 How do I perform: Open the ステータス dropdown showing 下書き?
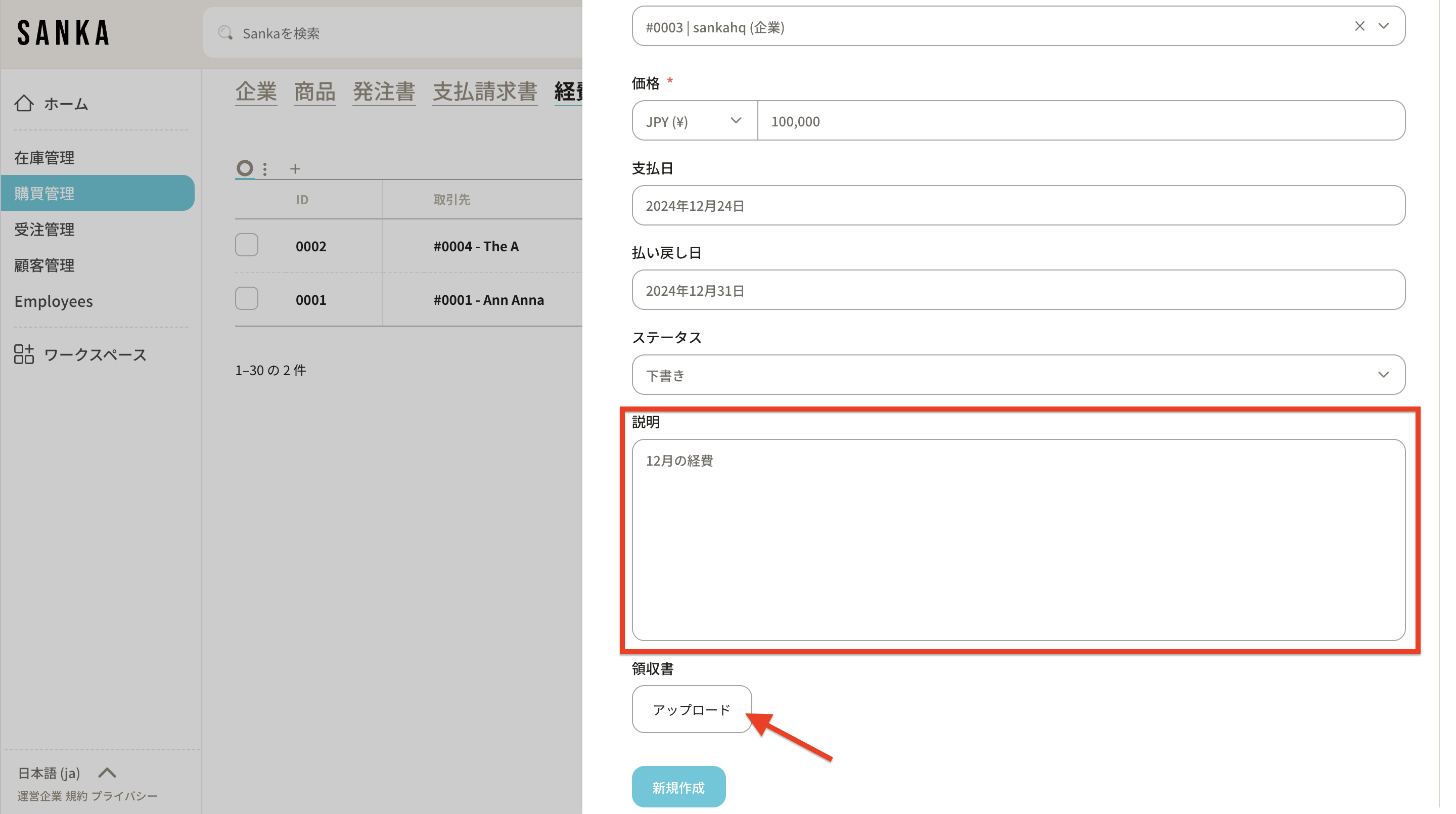tap(1018, 375)
